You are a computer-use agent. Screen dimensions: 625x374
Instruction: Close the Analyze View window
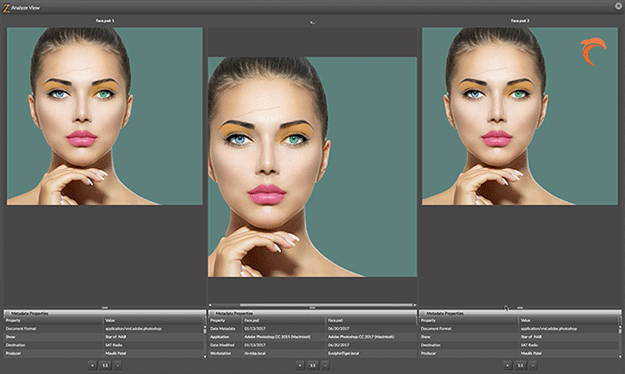tap(619, 6)
